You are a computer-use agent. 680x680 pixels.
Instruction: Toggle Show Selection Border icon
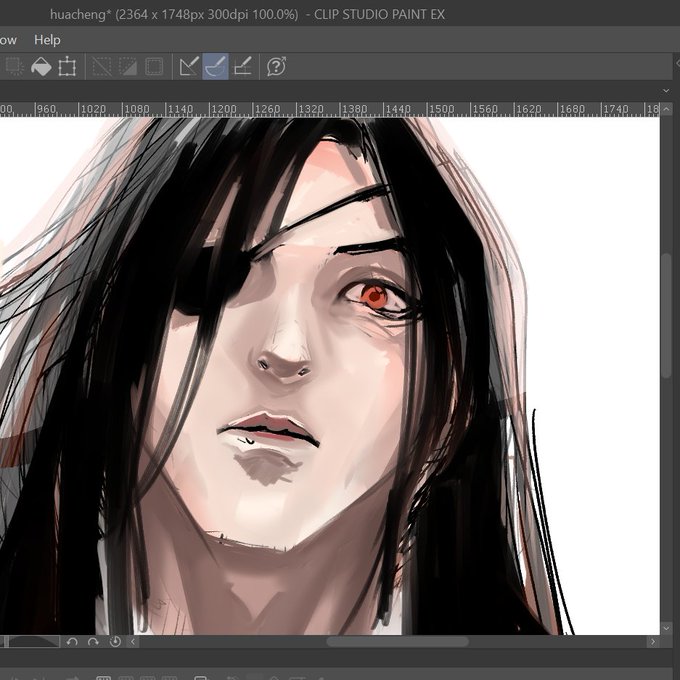pyautogui.click(x=154, y=67)
